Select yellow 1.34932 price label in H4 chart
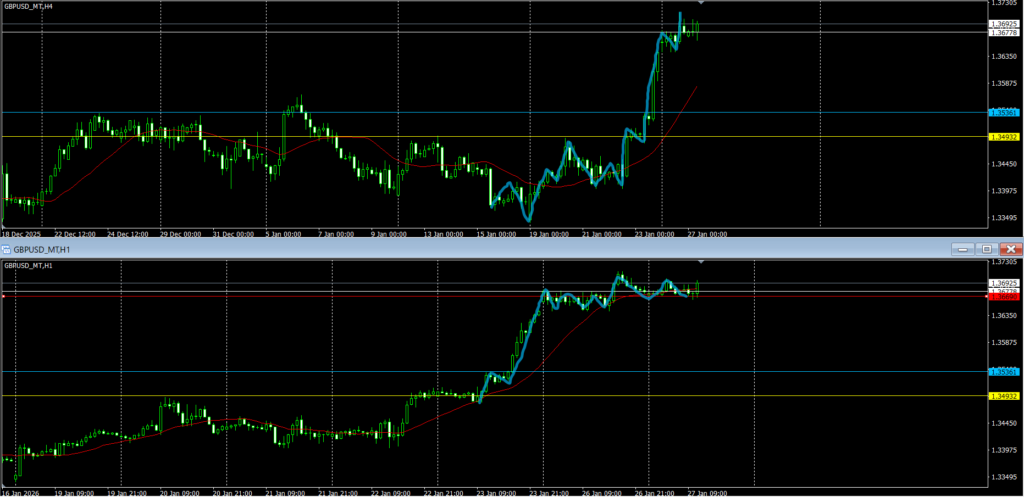 tap(1003, 137)
